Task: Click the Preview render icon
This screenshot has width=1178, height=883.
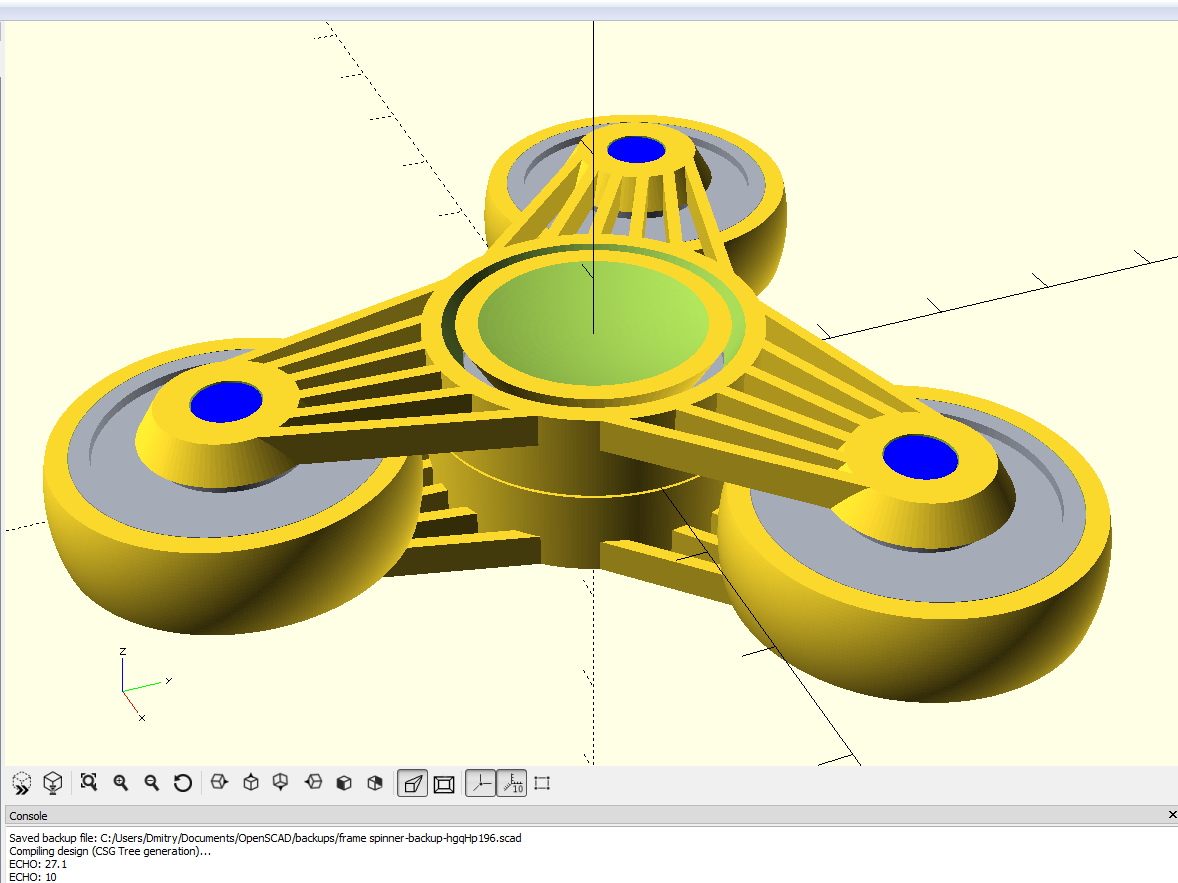Action: point(22,784)
